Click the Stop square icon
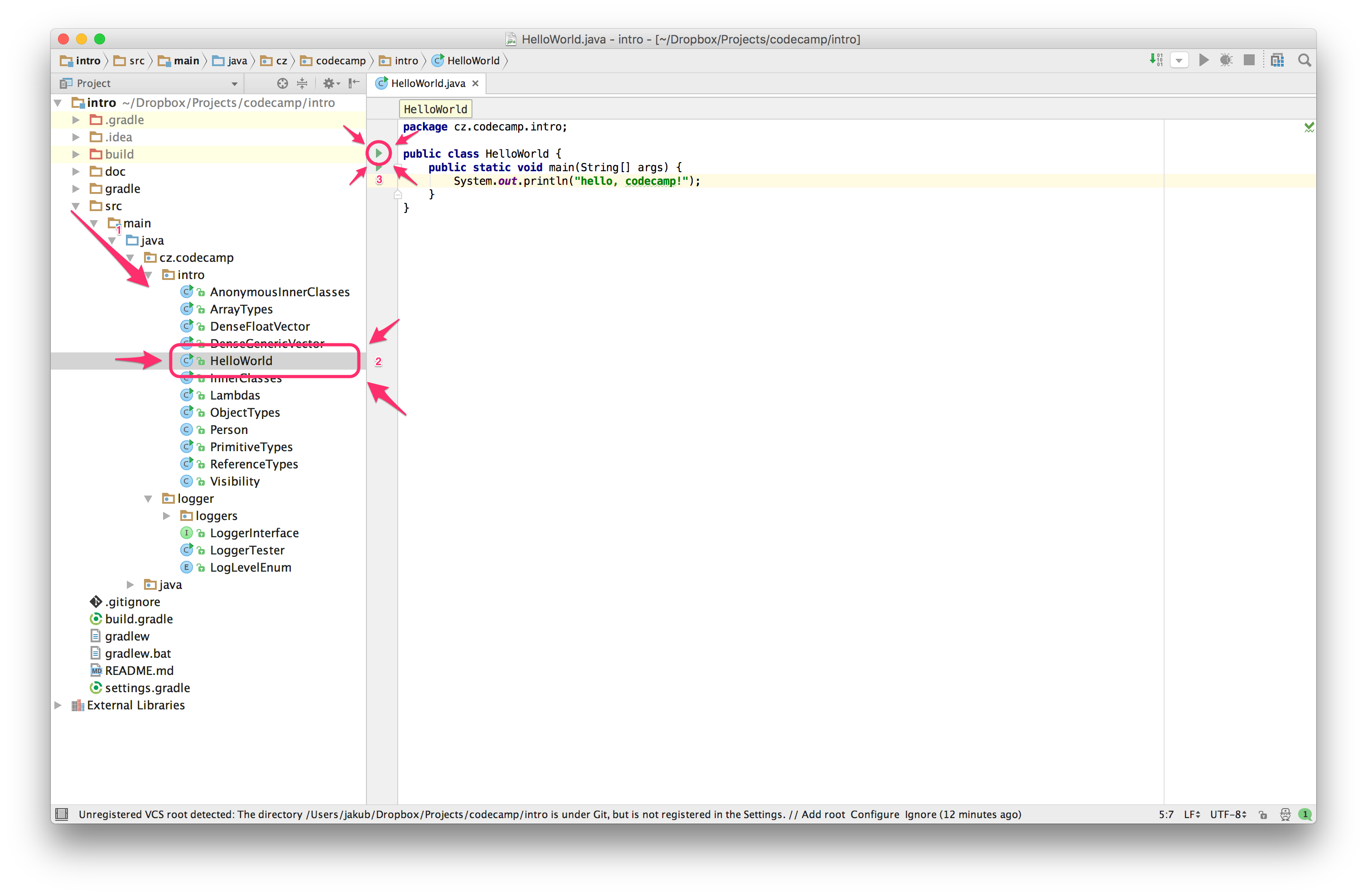 (x=1249, y=60)
